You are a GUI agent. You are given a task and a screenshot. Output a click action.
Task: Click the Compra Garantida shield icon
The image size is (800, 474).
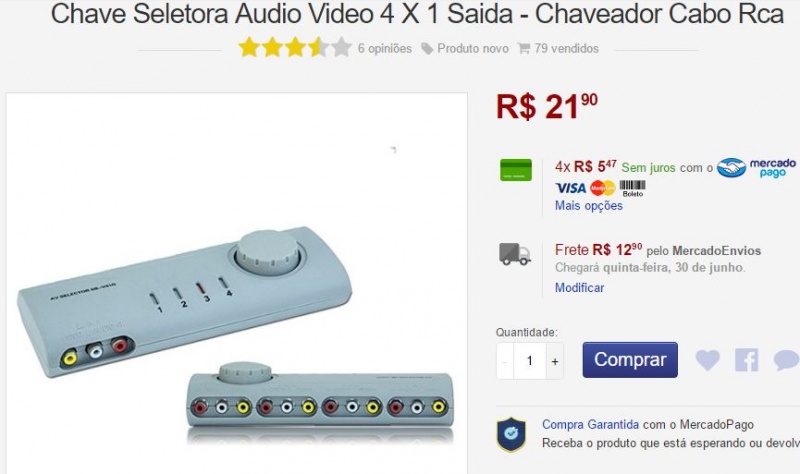pos(512,434)
